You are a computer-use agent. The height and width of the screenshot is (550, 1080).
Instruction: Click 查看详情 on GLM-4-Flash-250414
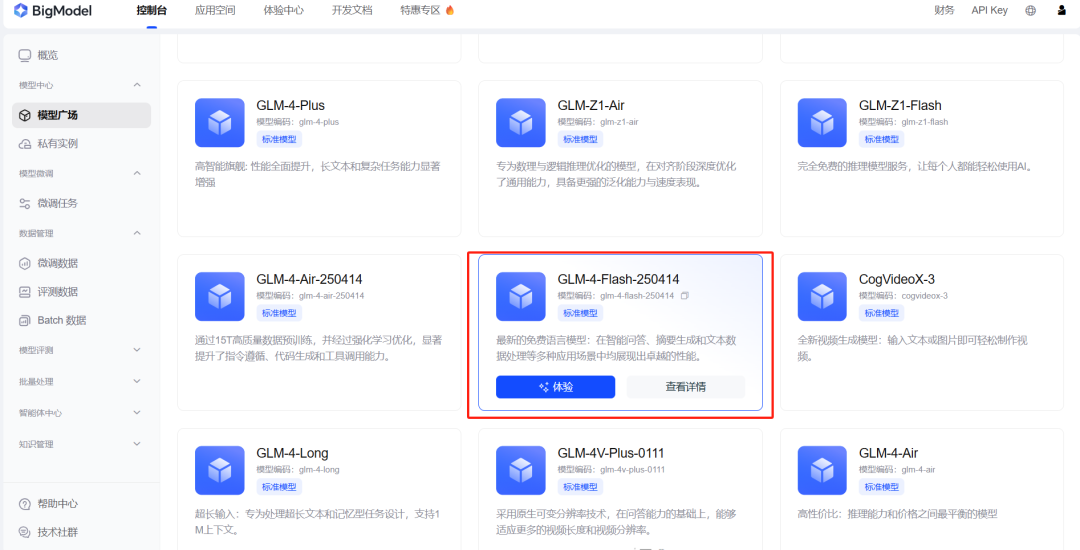point(685,387)
